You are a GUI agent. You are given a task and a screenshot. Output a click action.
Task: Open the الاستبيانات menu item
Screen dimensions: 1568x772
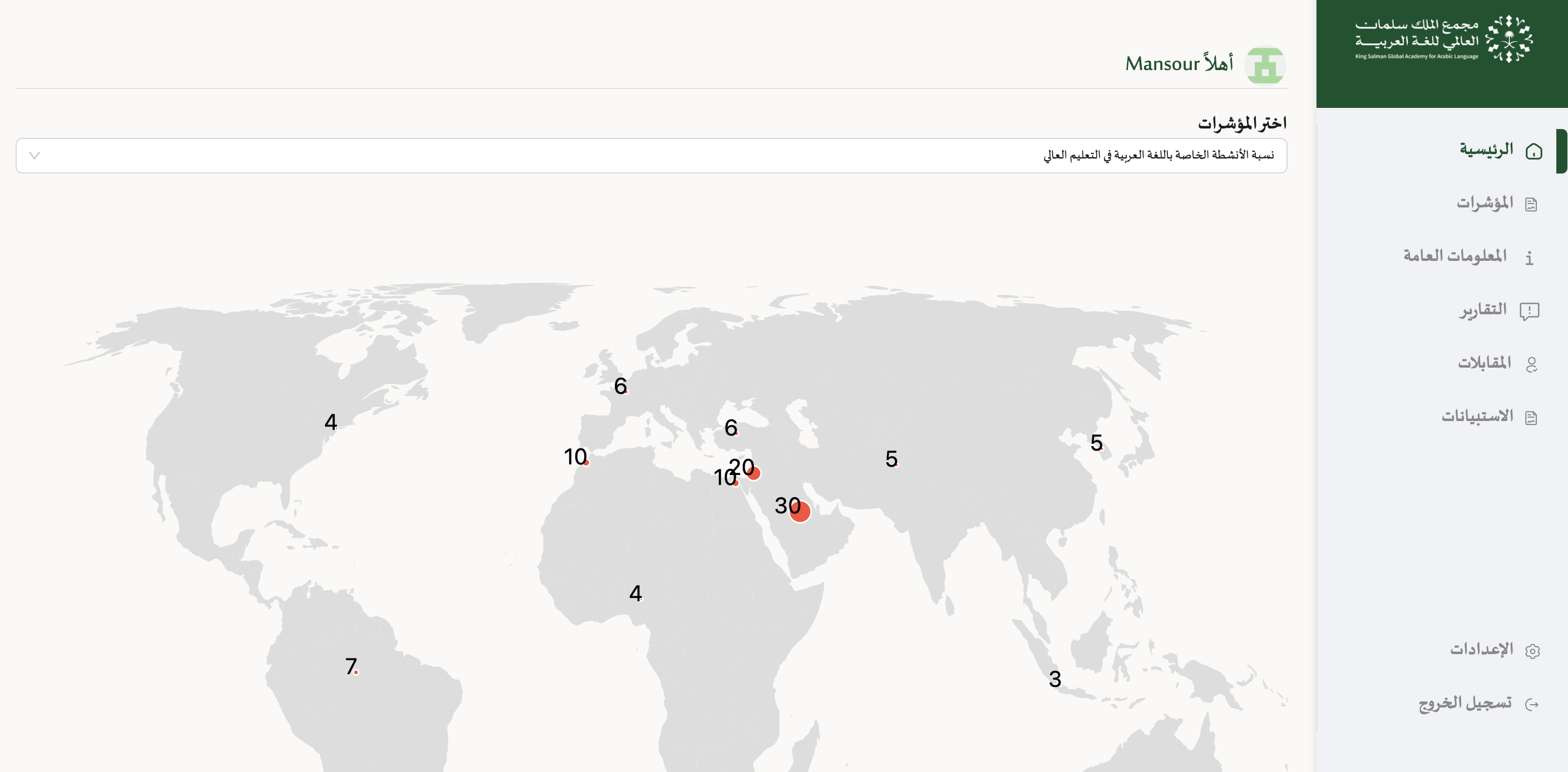(1477, 417)
